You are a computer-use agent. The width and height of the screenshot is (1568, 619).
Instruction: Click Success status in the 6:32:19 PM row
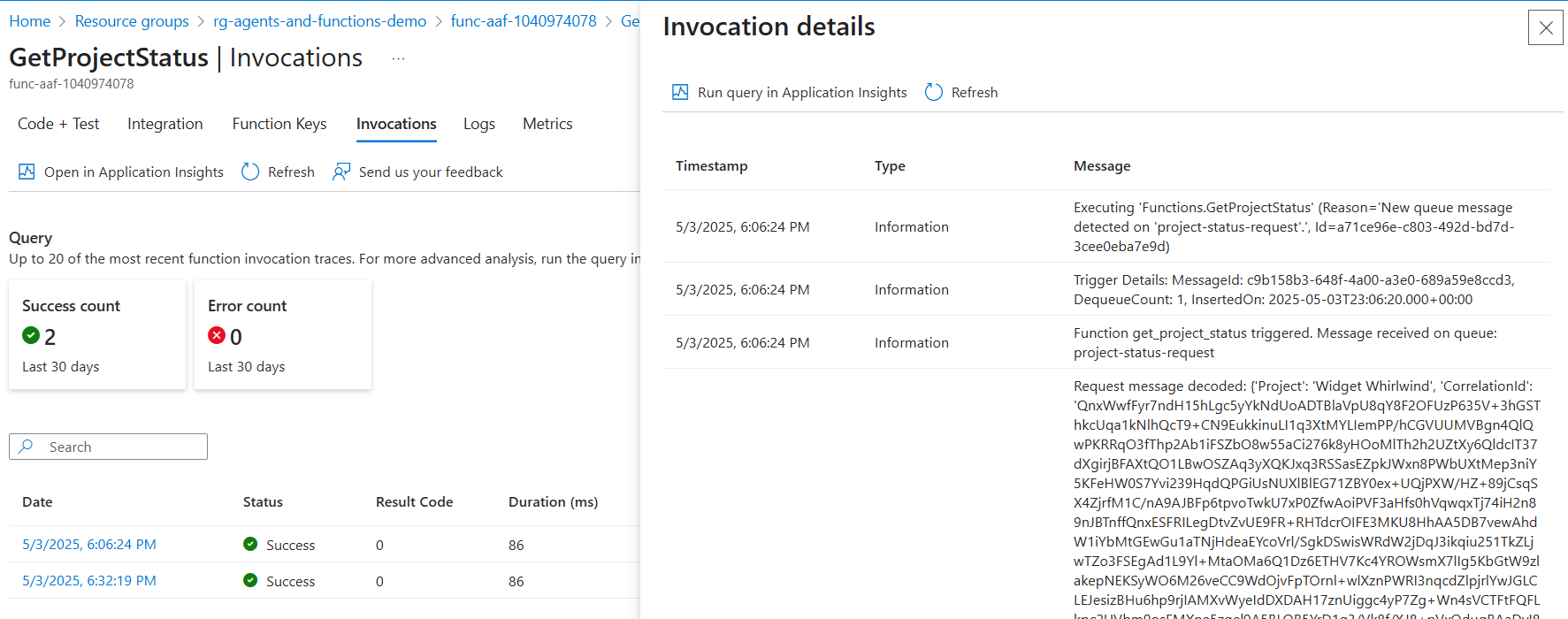point(290,581)
